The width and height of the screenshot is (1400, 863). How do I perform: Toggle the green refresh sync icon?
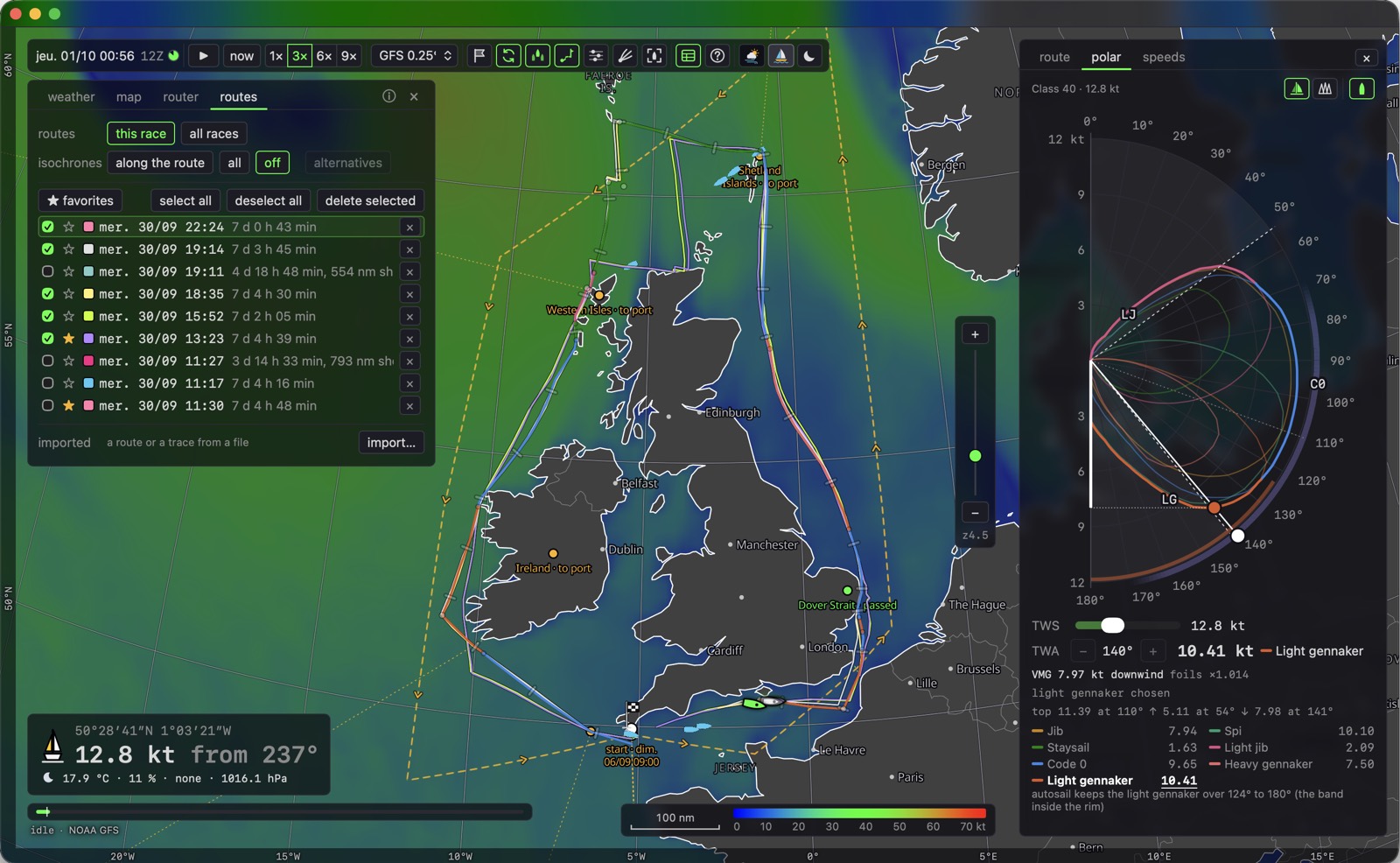508,56
